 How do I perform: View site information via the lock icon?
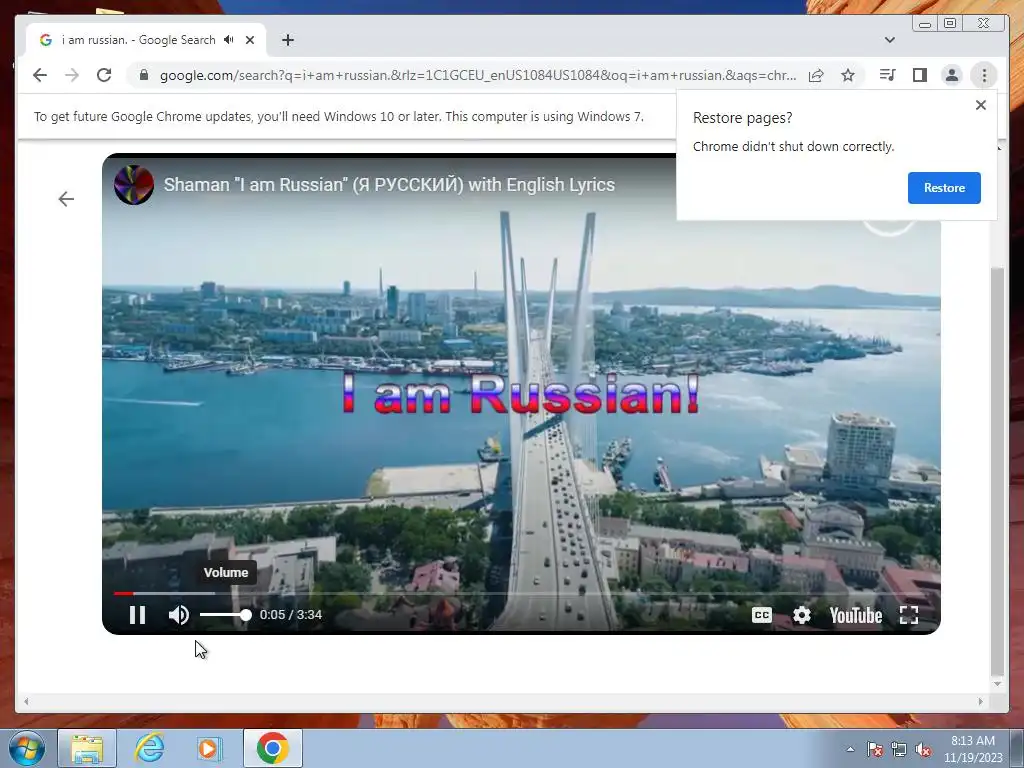click(x=144, y=75)
